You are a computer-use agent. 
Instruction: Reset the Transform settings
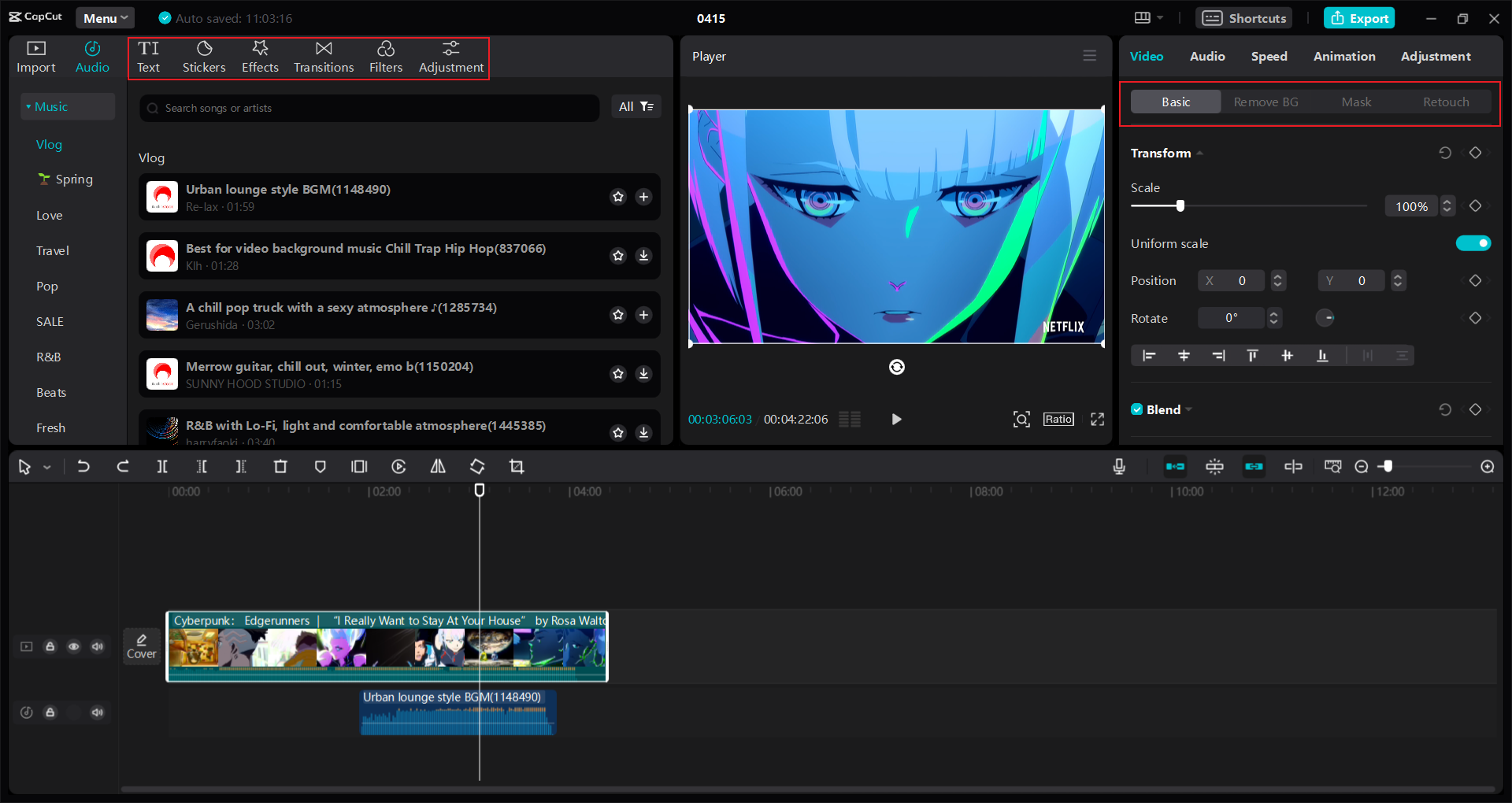click(1445, 153)
